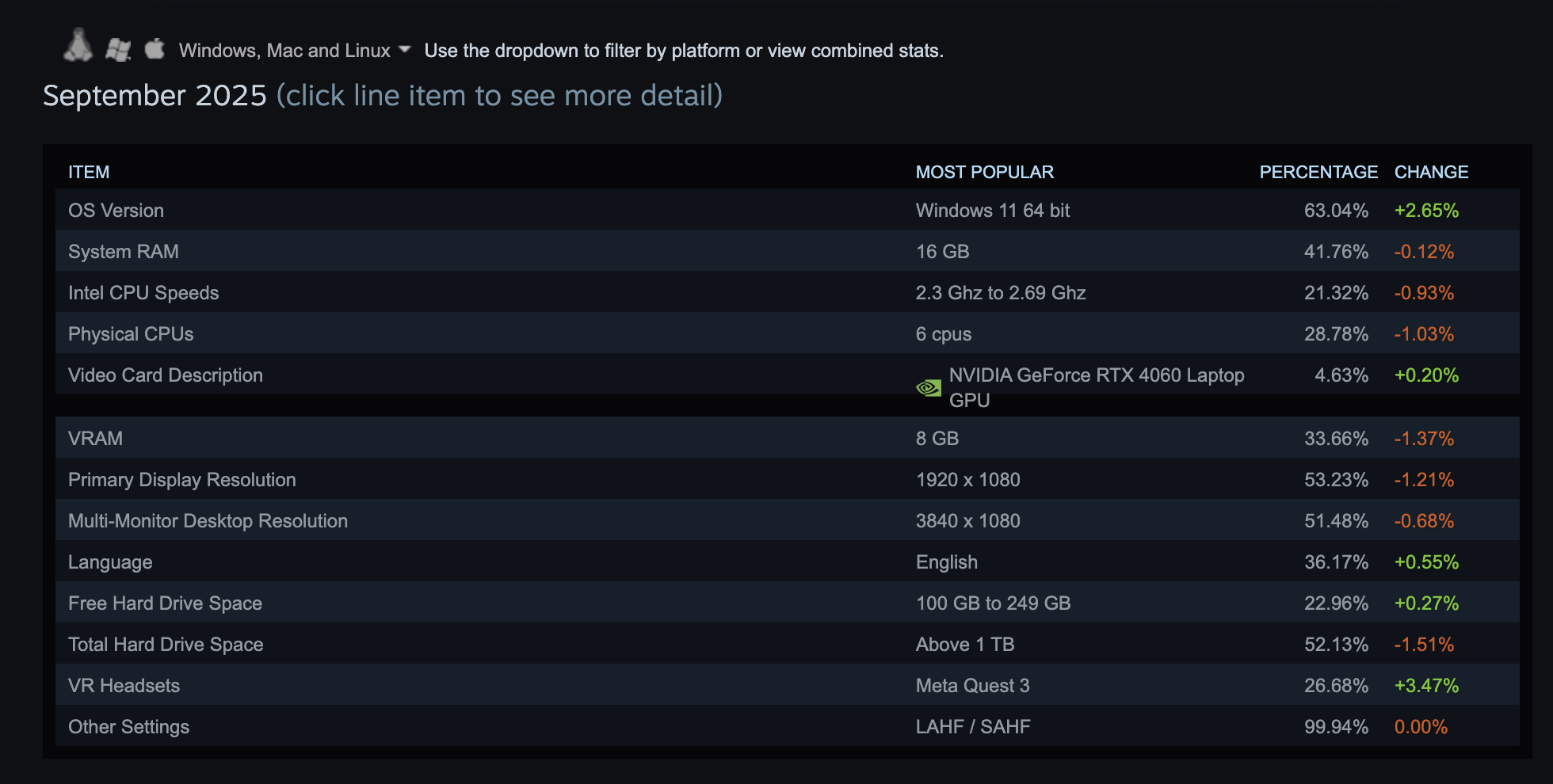The width and height of the screenshot is (1553, 784).
Task: Expand the System RAM row
Action: [x=124, y=252]
